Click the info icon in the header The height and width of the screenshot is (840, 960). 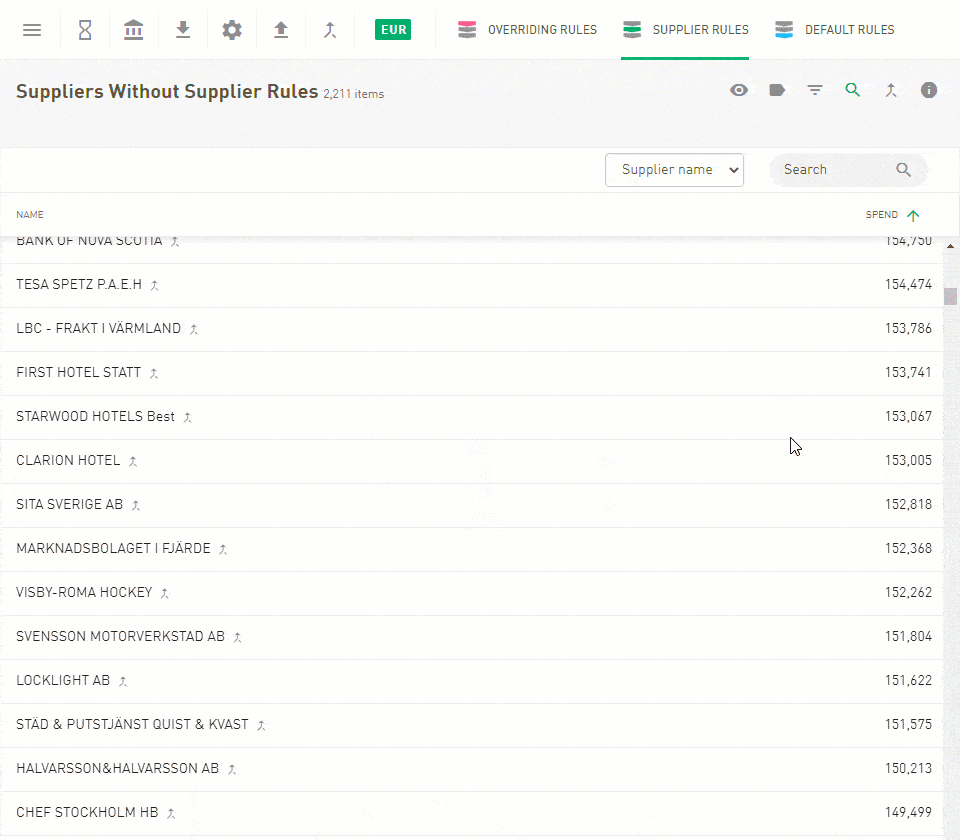click(929, 90)
